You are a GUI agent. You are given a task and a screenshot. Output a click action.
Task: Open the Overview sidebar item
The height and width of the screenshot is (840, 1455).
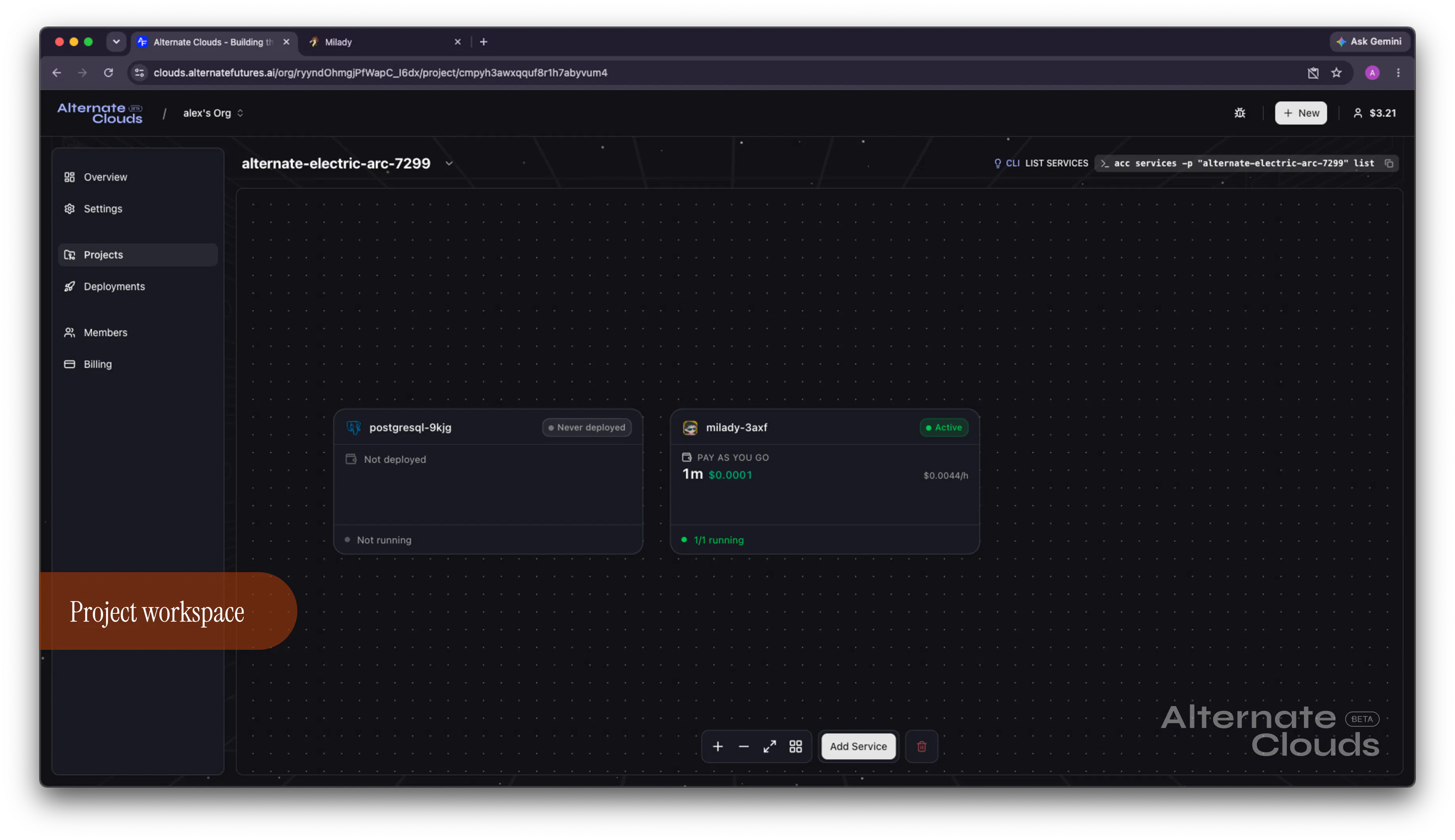tap(137, 177)
